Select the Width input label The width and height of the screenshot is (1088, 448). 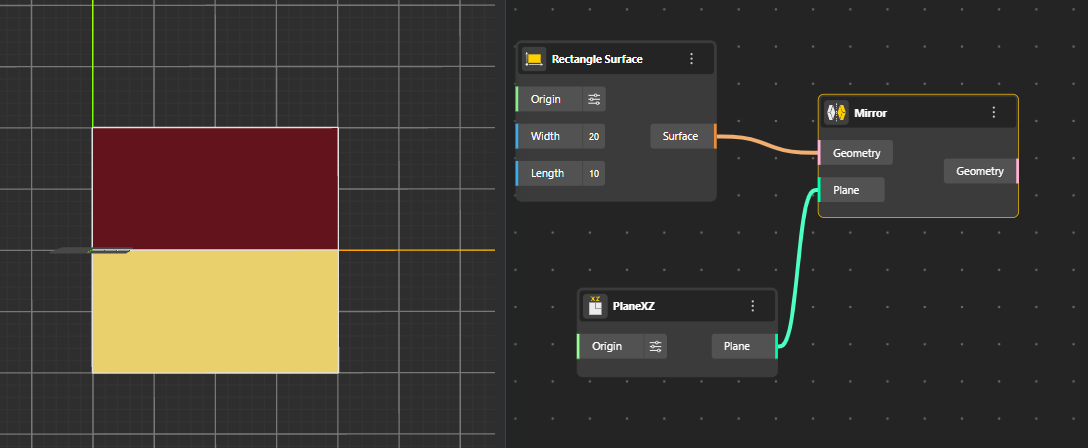point(545,137)
